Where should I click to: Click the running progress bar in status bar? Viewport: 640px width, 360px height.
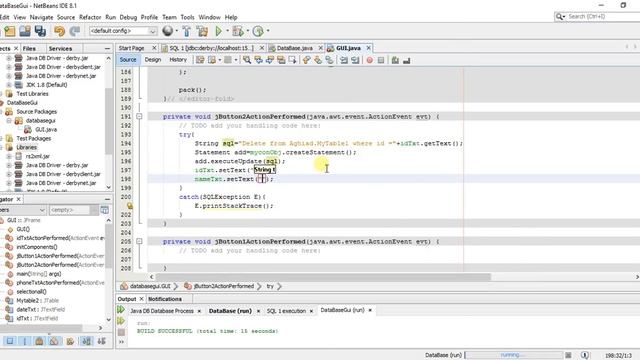512,355
